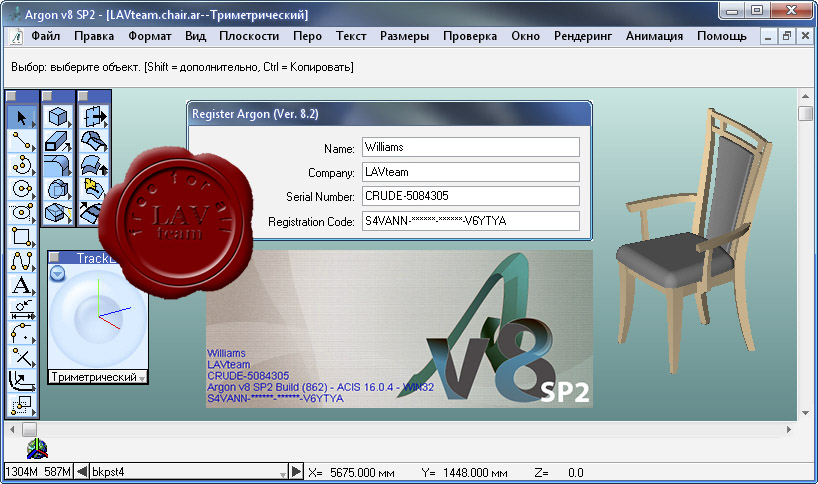
Task: Minimize the inner document window
Action: pos(767,36)
